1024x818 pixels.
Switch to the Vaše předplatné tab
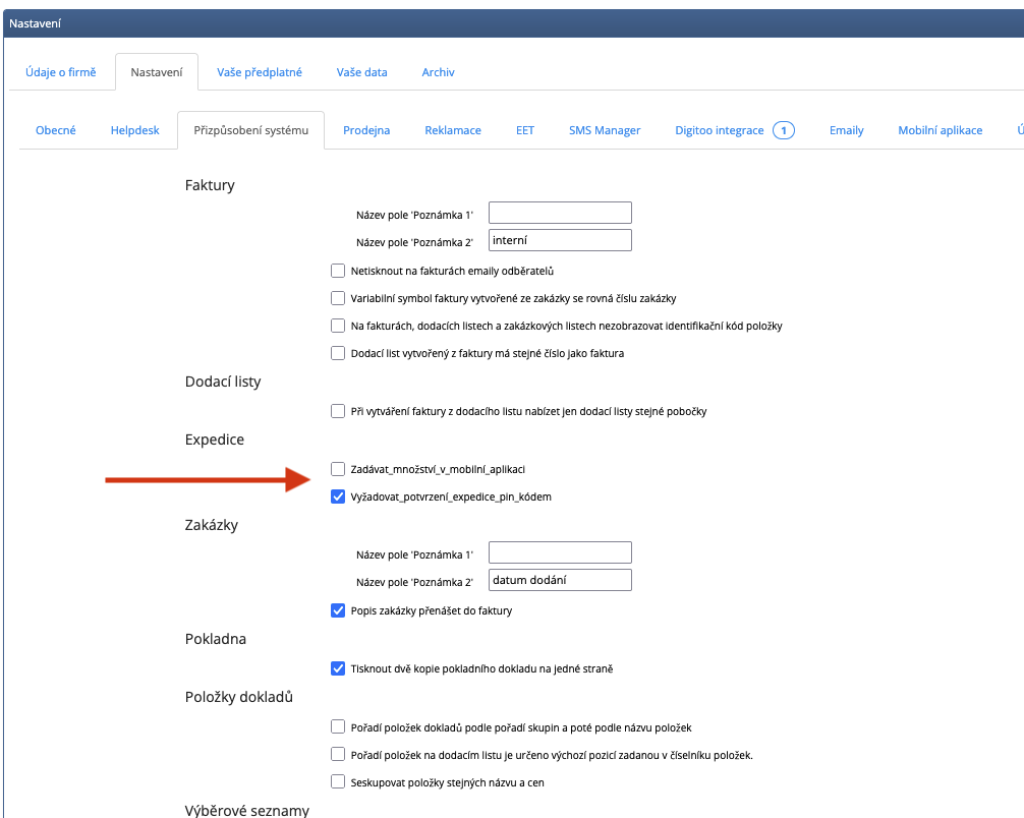click(x=259, y=72)
